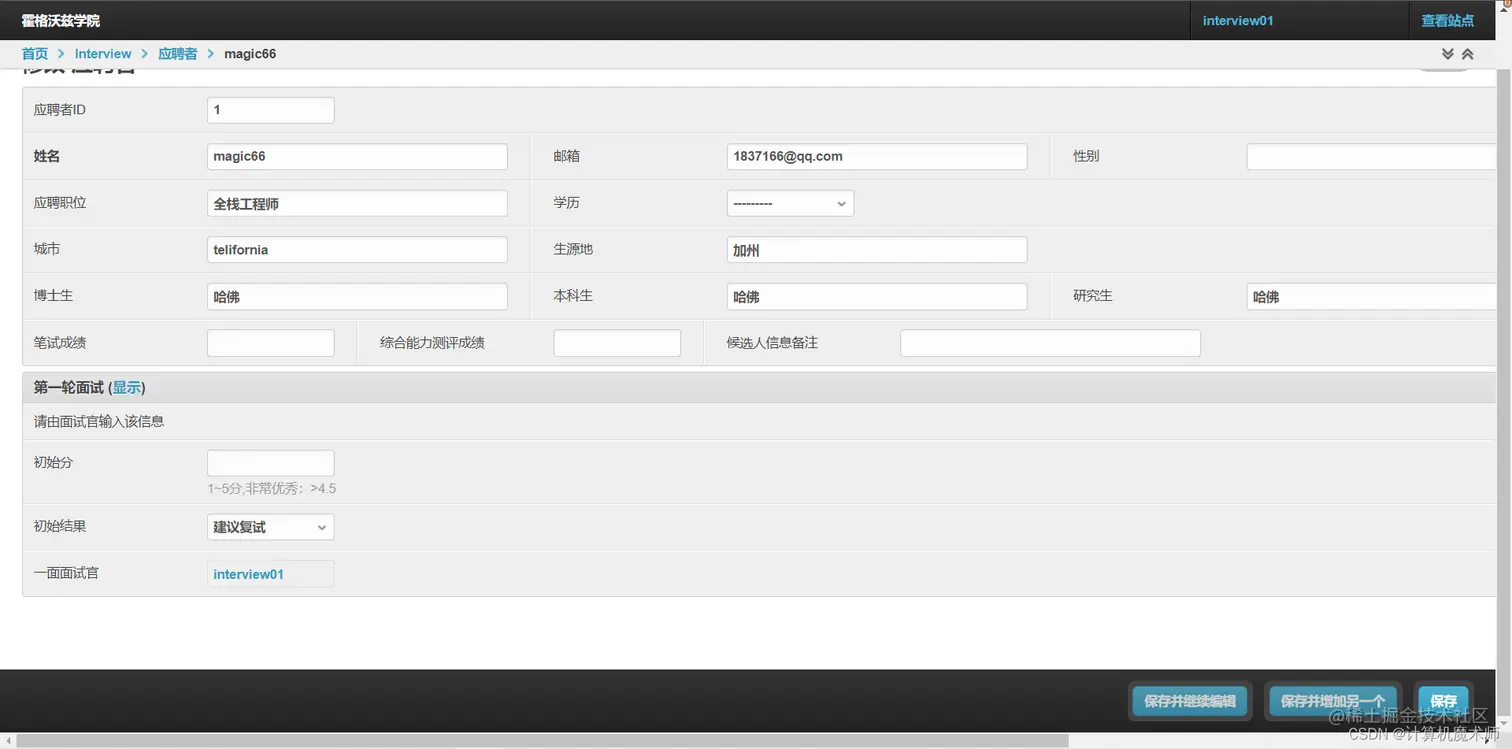Click the 保存 button
The height and width of the screenshot is (749, 1512).
(1444, 701)
